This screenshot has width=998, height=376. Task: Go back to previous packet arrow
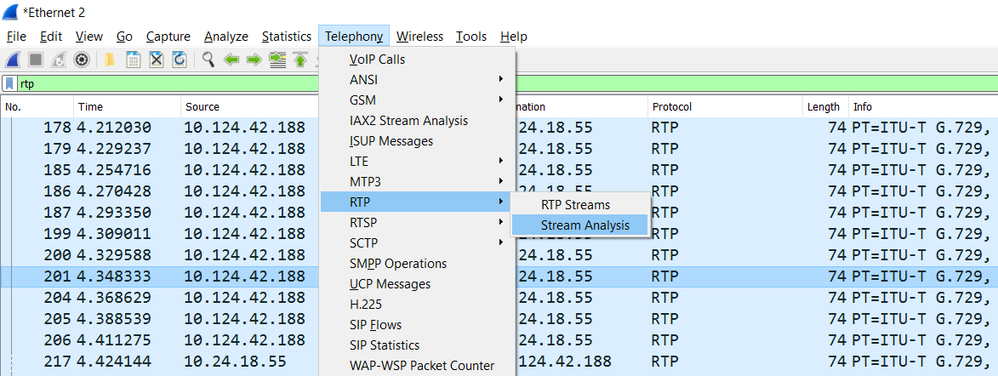coord(231,60)
